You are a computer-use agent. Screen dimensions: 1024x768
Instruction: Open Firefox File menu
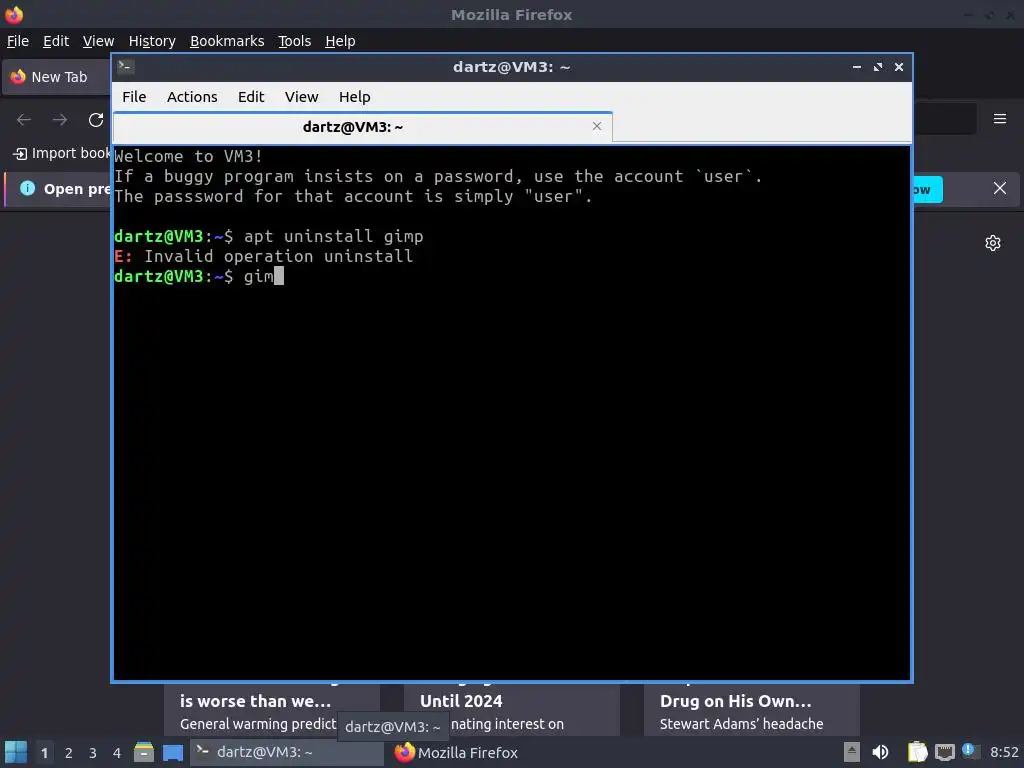pyautogui.click(x=18, y=41)
